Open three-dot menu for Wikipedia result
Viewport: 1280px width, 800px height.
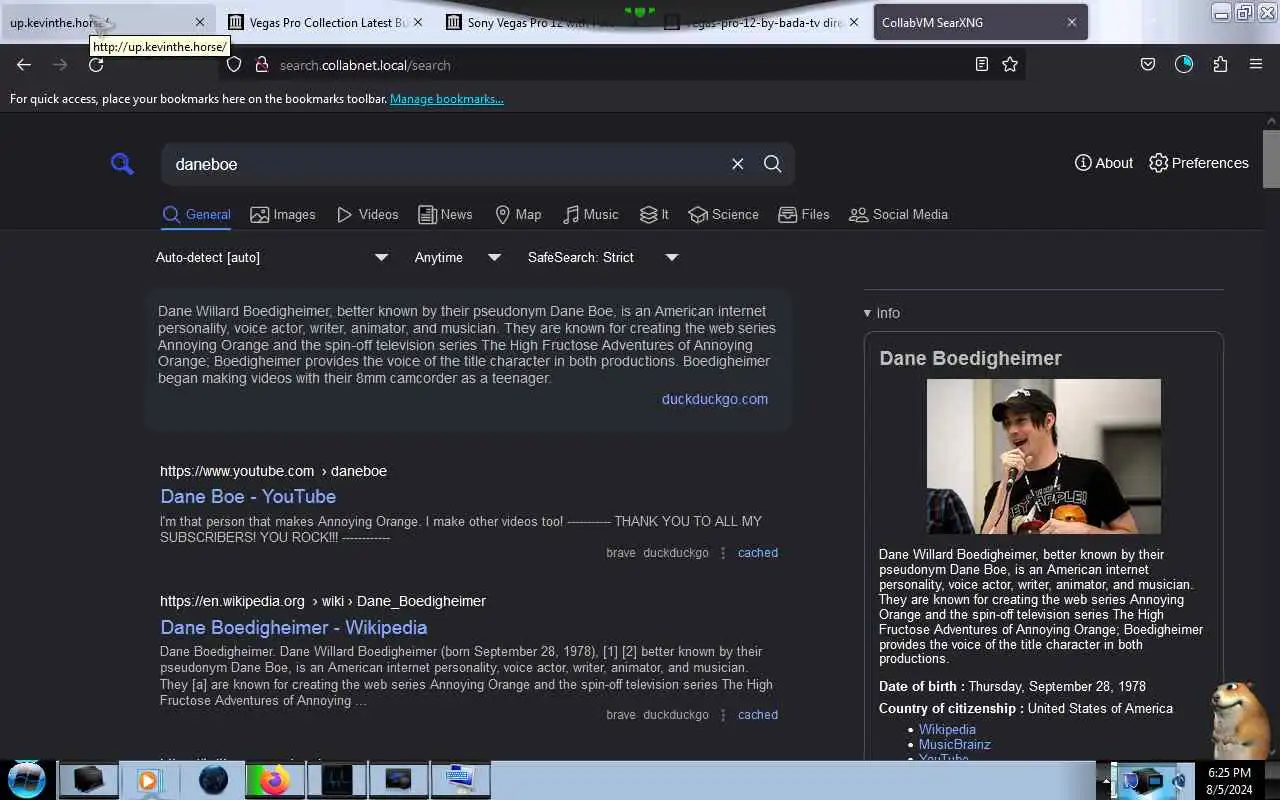(x=723, y=715)
